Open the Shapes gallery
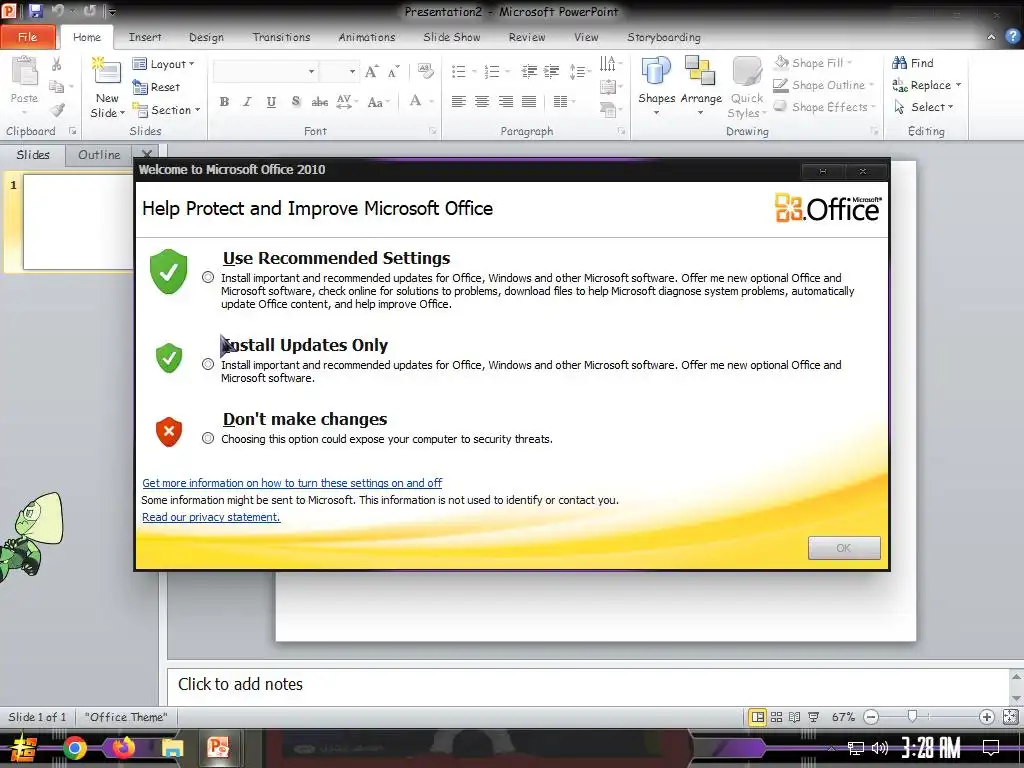This screenshot has height=768, width=1024. pos(656,85)
